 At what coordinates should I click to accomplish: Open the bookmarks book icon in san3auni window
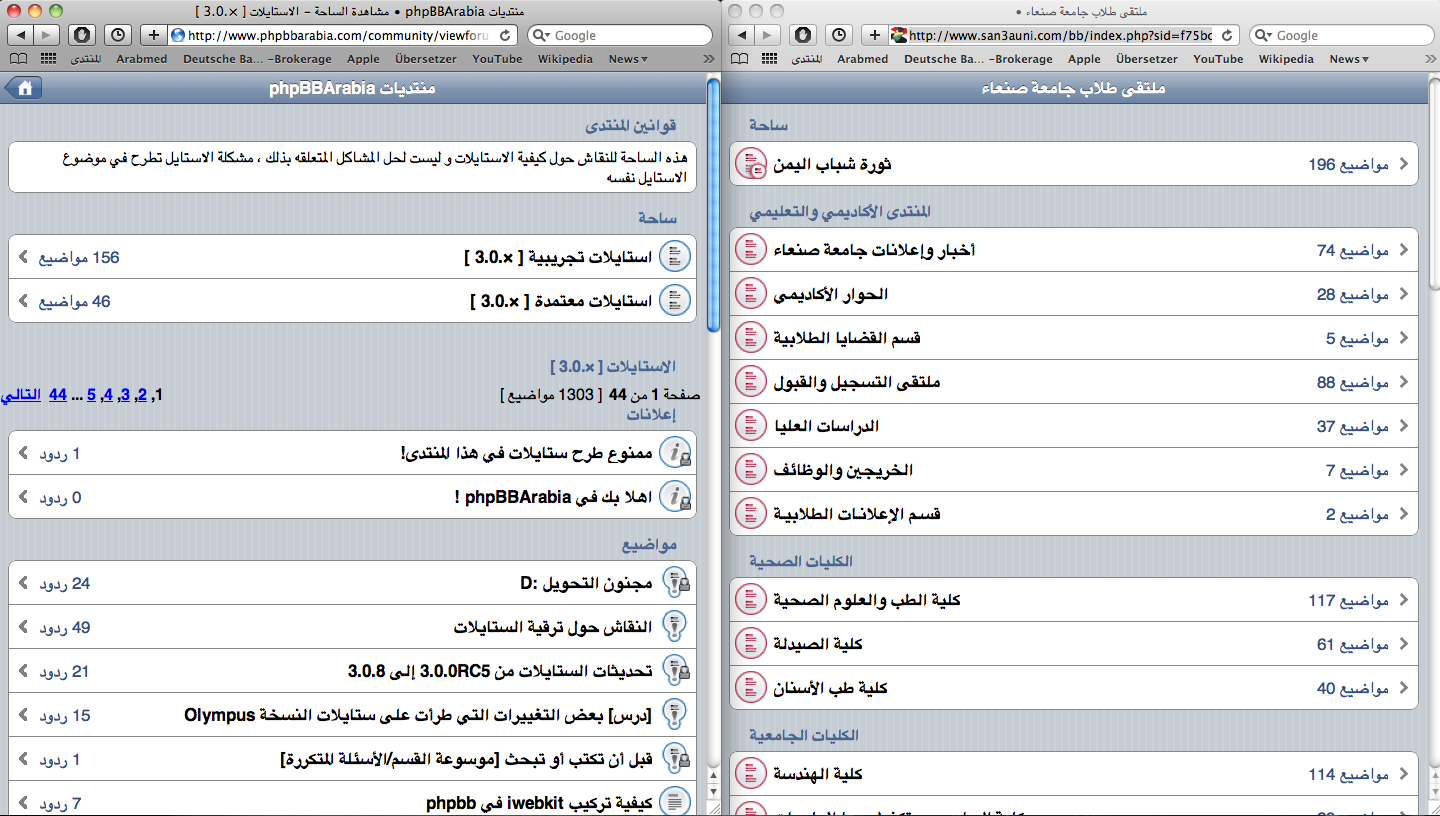click(x=740, y=59)
